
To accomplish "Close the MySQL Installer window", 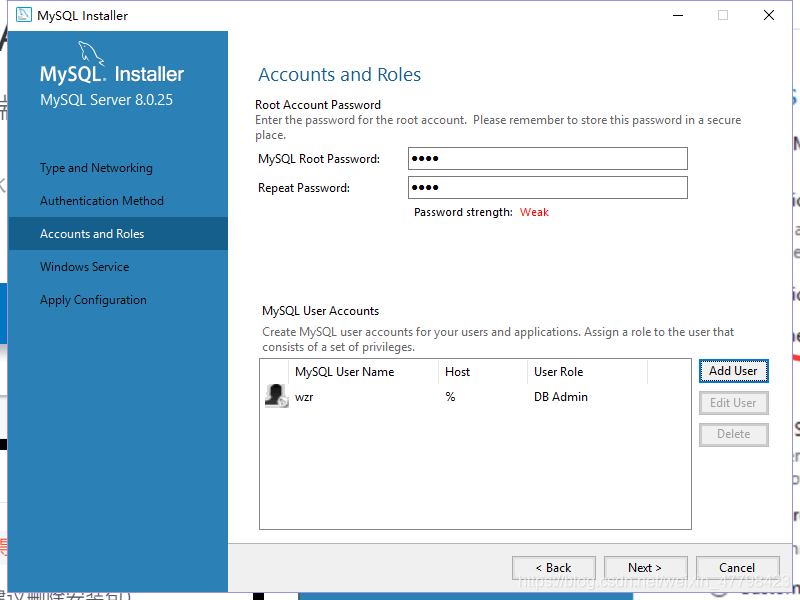I will (x=768, y=15).
